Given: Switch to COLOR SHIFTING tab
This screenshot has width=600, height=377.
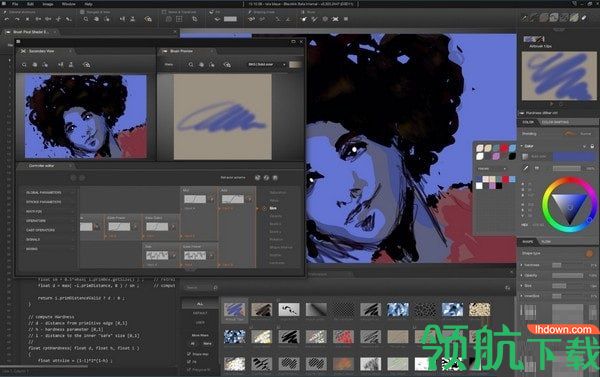Looking at the screenshot, I should 555,122.
